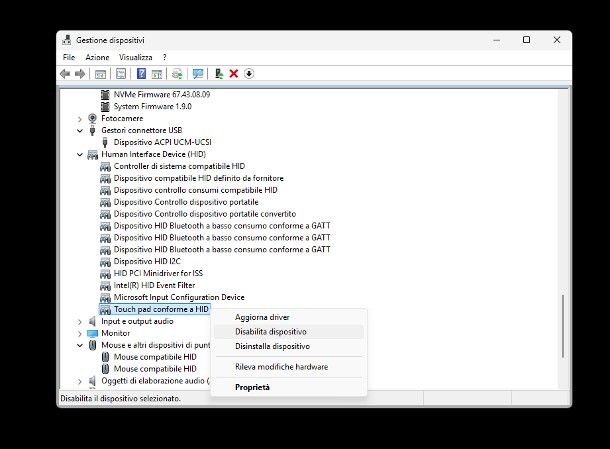The height and width of the screenshot is (449, 610).
Task: Select 'Dispositivo ACPI UCM-UCSI' in the tree
Action: click(x=162, y=142)
